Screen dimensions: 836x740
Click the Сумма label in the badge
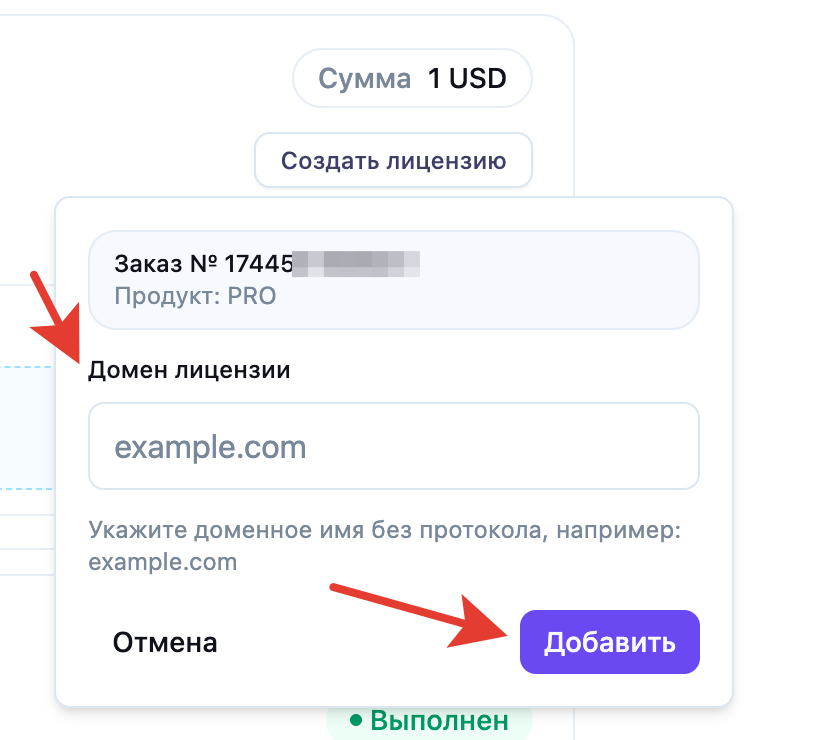(x=364, y=78)
